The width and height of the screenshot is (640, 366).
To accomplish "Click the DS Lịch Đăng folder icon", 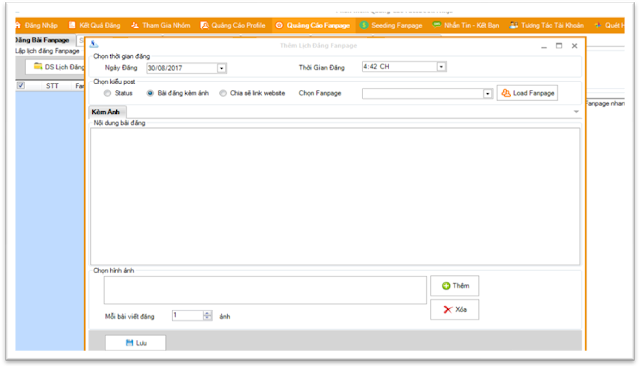I will click(x=38, y=67).
